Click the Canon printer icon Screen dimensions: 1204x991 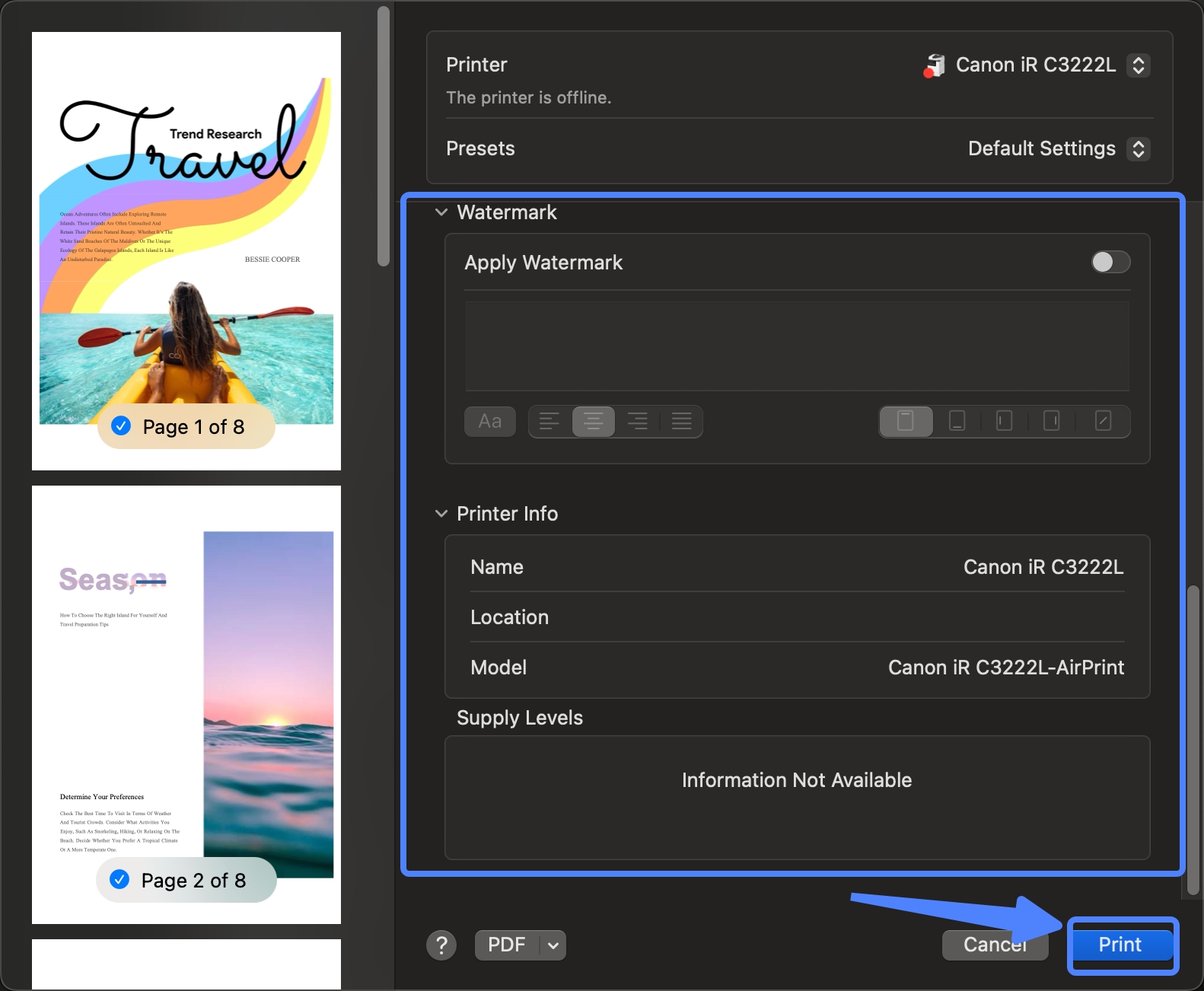[935, 65]
